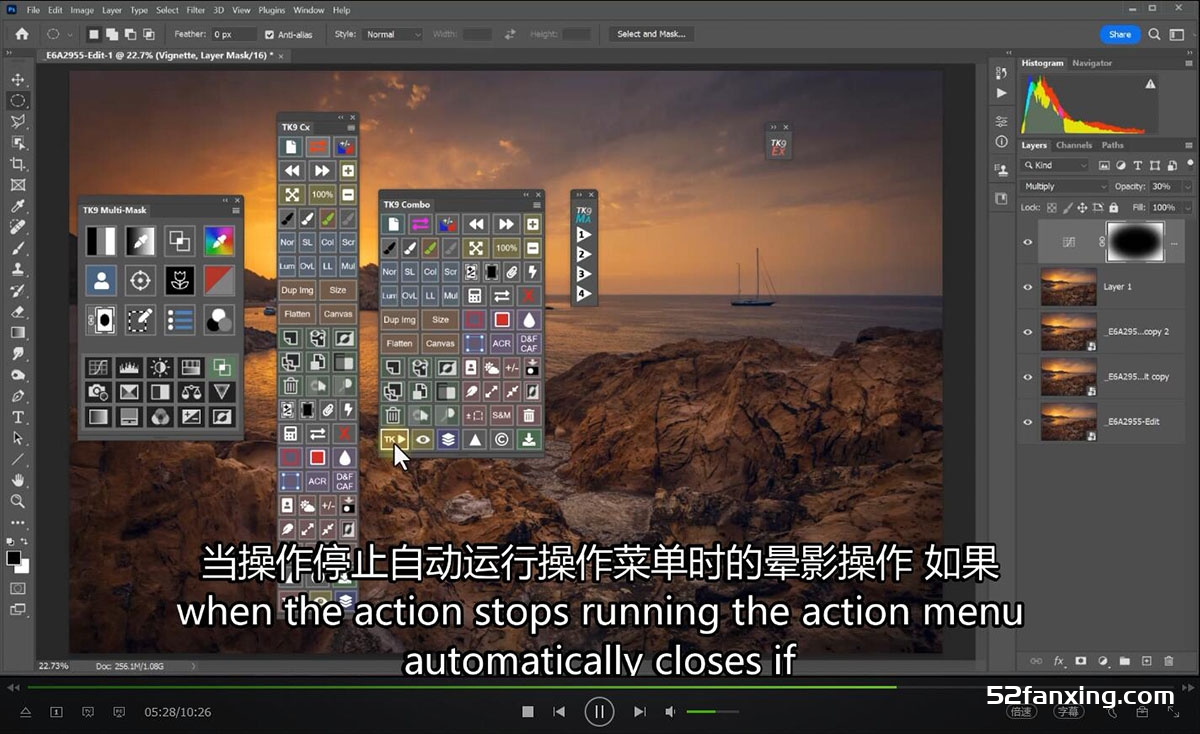The width and height of the screenshot is (1200, 734).
Task: Select the Pen tool
Action: [18, 396]
